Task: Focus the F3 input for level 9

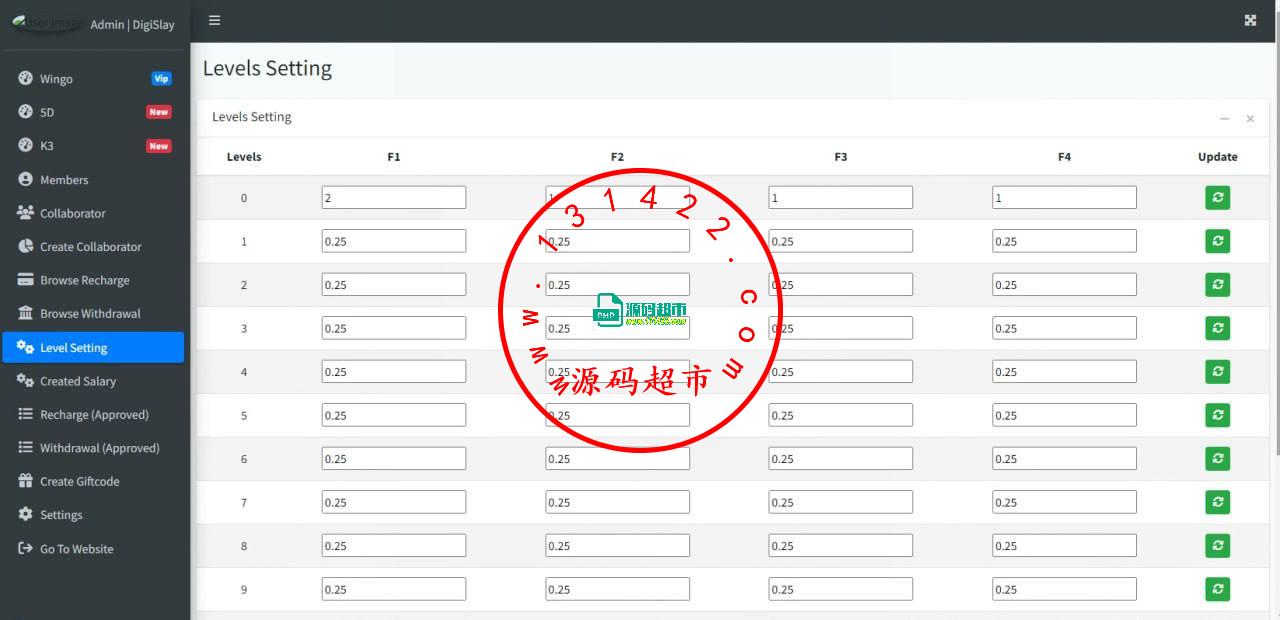Action: pos(841,589)
